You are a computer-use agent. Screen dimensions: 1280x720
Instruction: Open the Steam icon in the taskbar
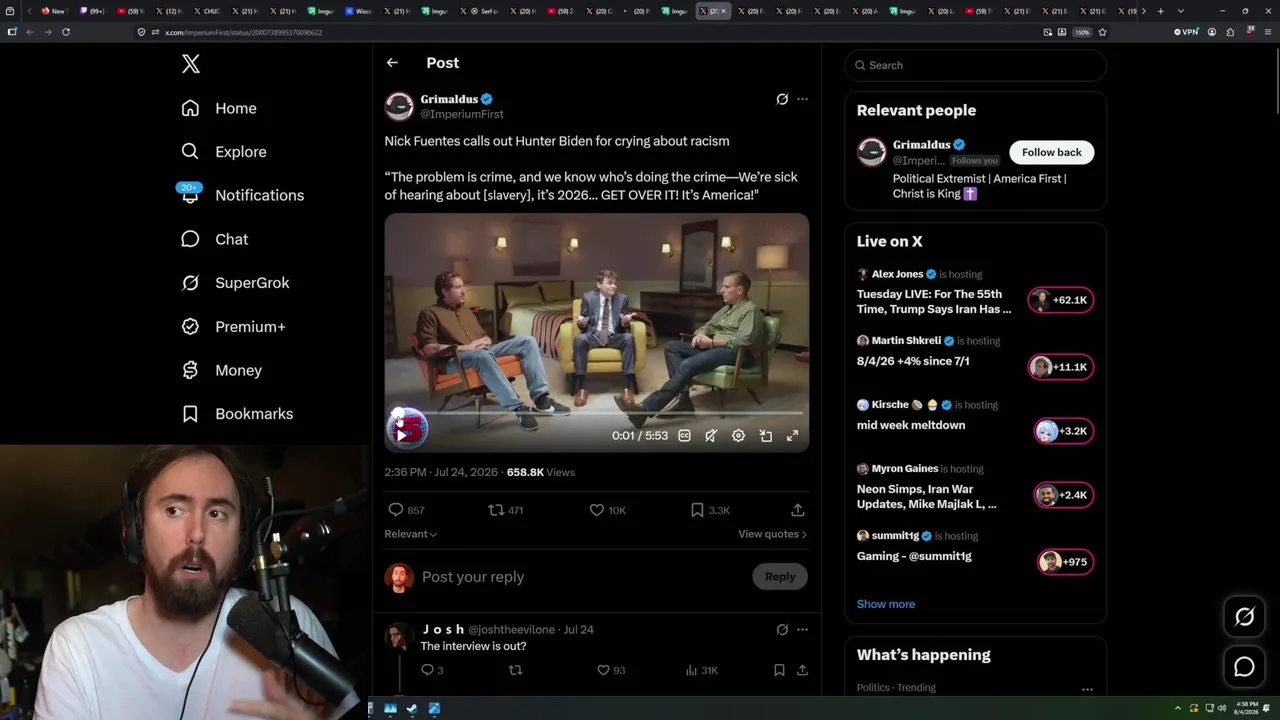[412, 708]
